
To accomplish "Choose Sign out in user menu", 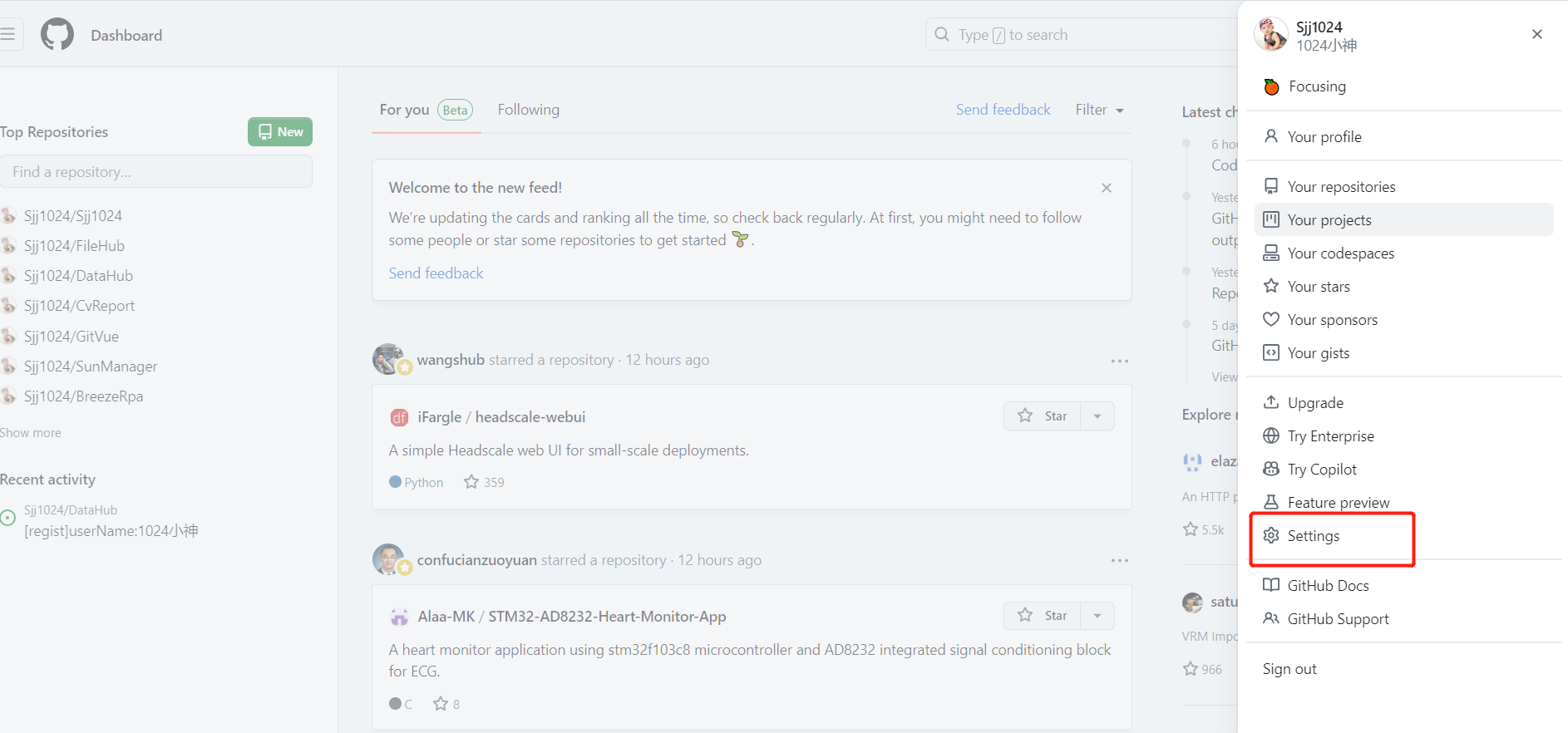I will tap(1403, 668).
